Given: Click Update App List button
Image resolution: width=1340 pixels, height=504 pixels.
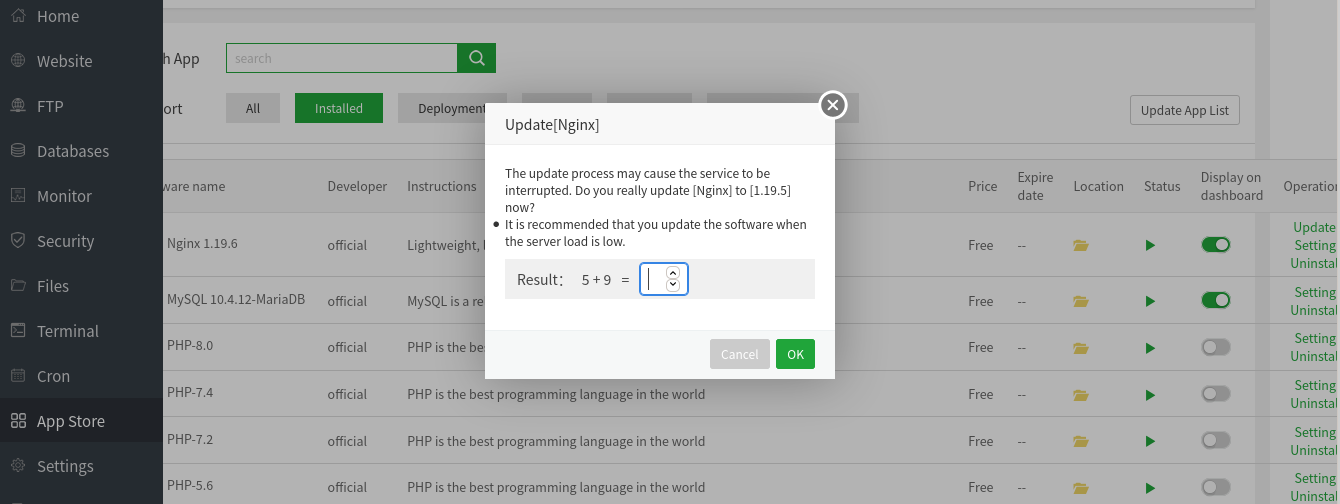Looking at the screenshot, I should point(1185,110).
